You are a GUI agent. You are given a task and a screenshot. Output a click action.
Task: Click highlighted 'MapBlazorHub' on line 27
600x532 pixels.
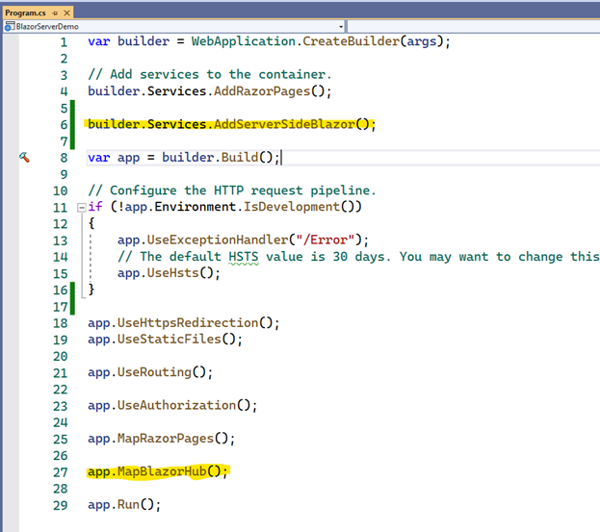pyautogui.click(x=161, y=472)
